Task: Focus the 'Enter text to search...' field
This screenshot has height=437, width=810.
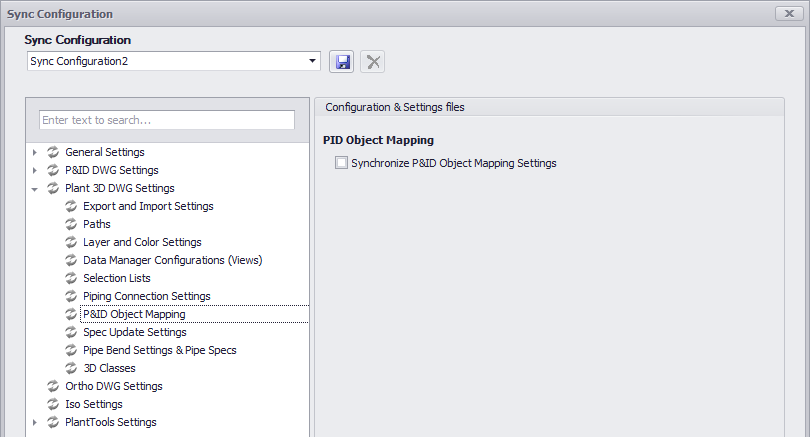Action: pyautogui.click(x=167, y=120)
